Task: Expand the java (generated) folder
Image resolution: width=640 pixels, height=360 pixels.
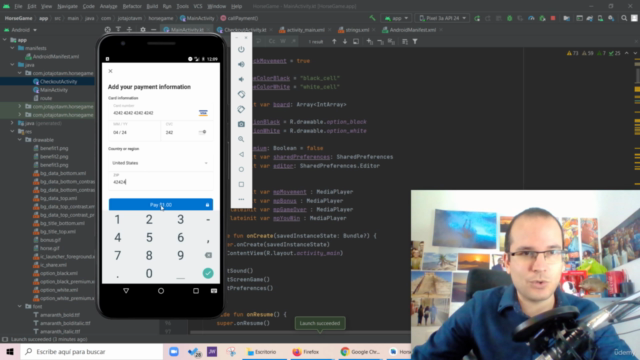Action: (x=12, y=123)
